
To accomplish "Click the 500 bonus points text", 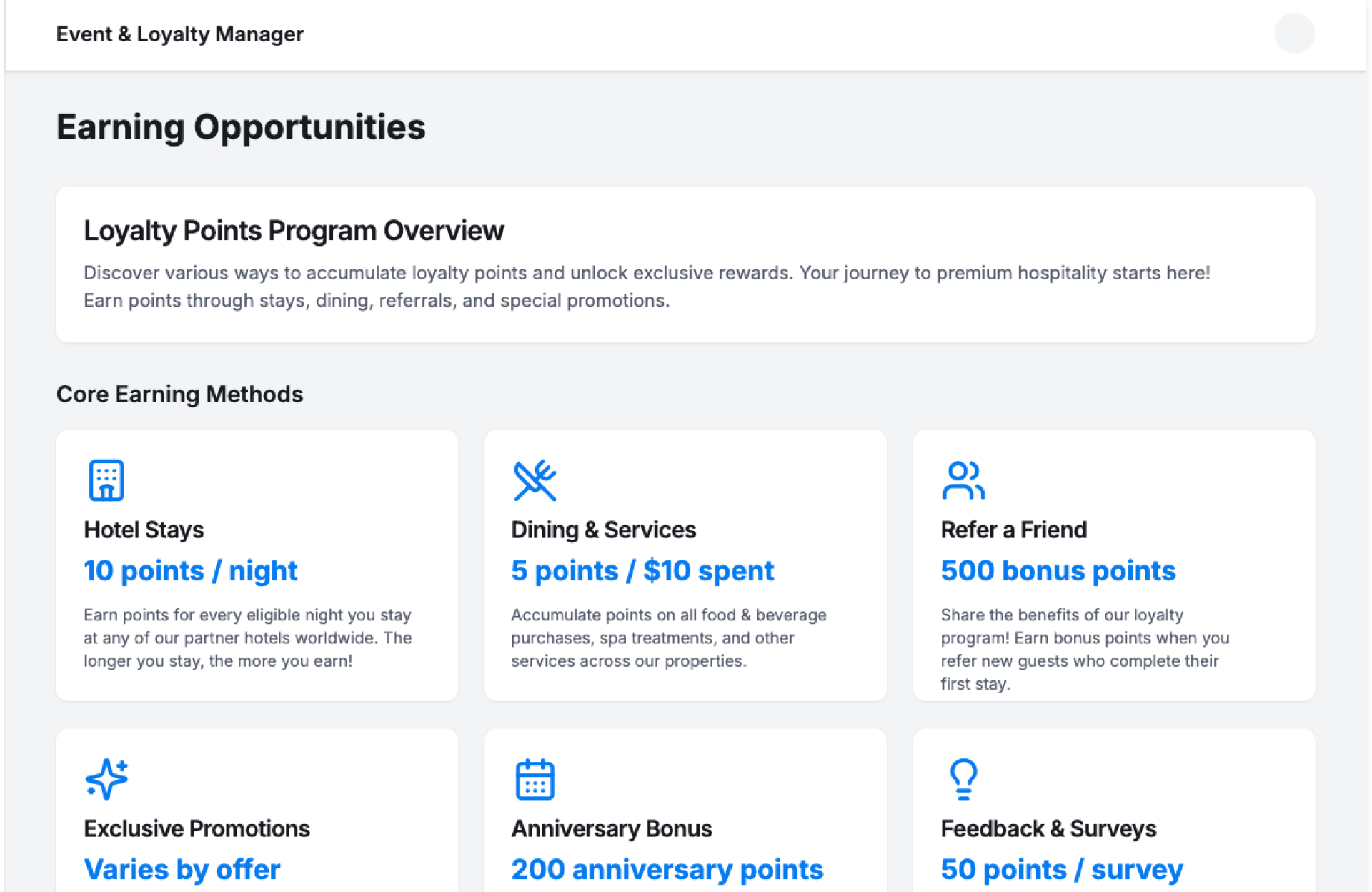I will (1058, 570).
